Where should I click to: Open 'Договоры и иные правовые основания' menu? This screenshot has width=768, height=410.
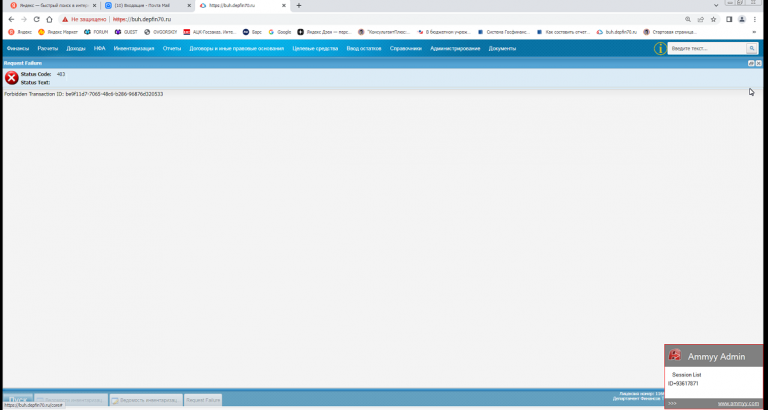click(x=237, y=48)
